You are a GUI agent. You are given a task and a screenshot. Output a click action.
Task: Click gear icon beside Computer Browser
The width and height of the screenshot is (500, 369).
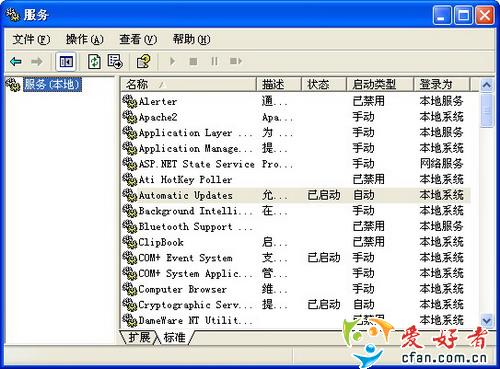[x=130, y=289]
